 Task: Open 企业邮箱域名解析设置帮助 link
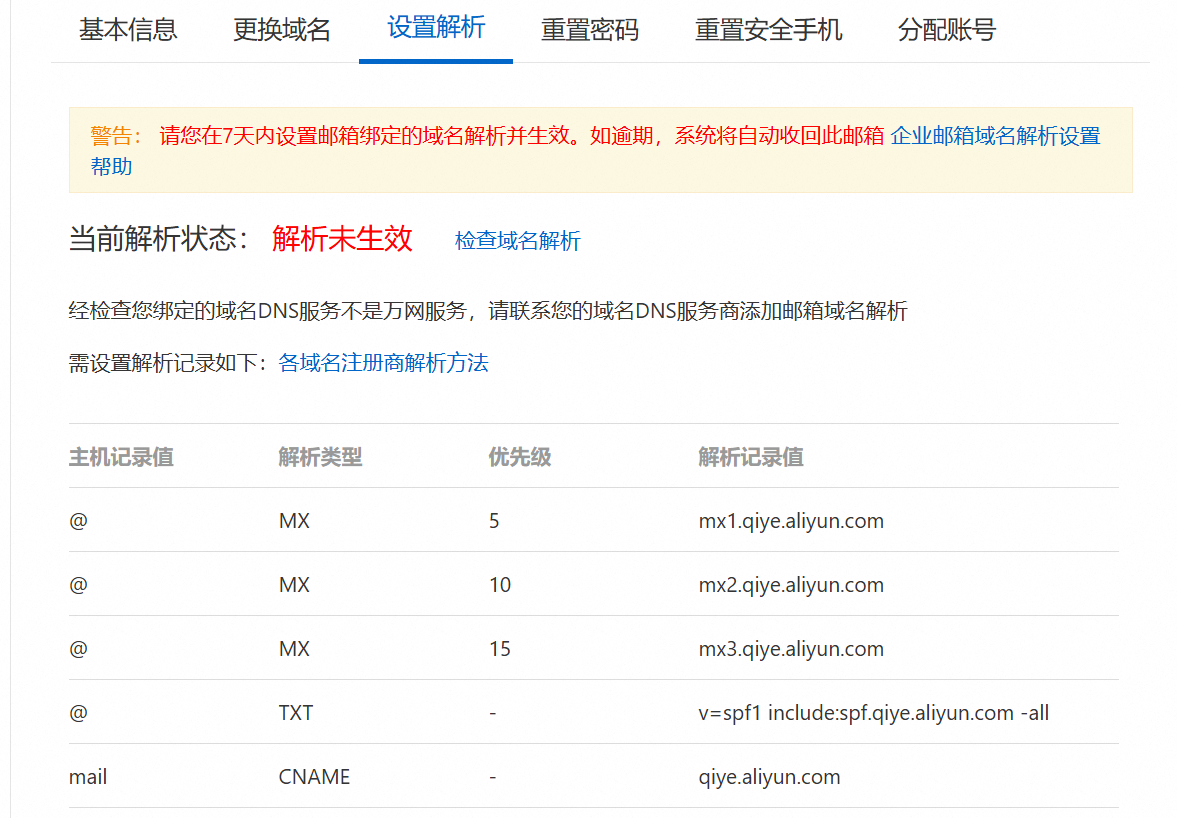click(x=994, y=136)
